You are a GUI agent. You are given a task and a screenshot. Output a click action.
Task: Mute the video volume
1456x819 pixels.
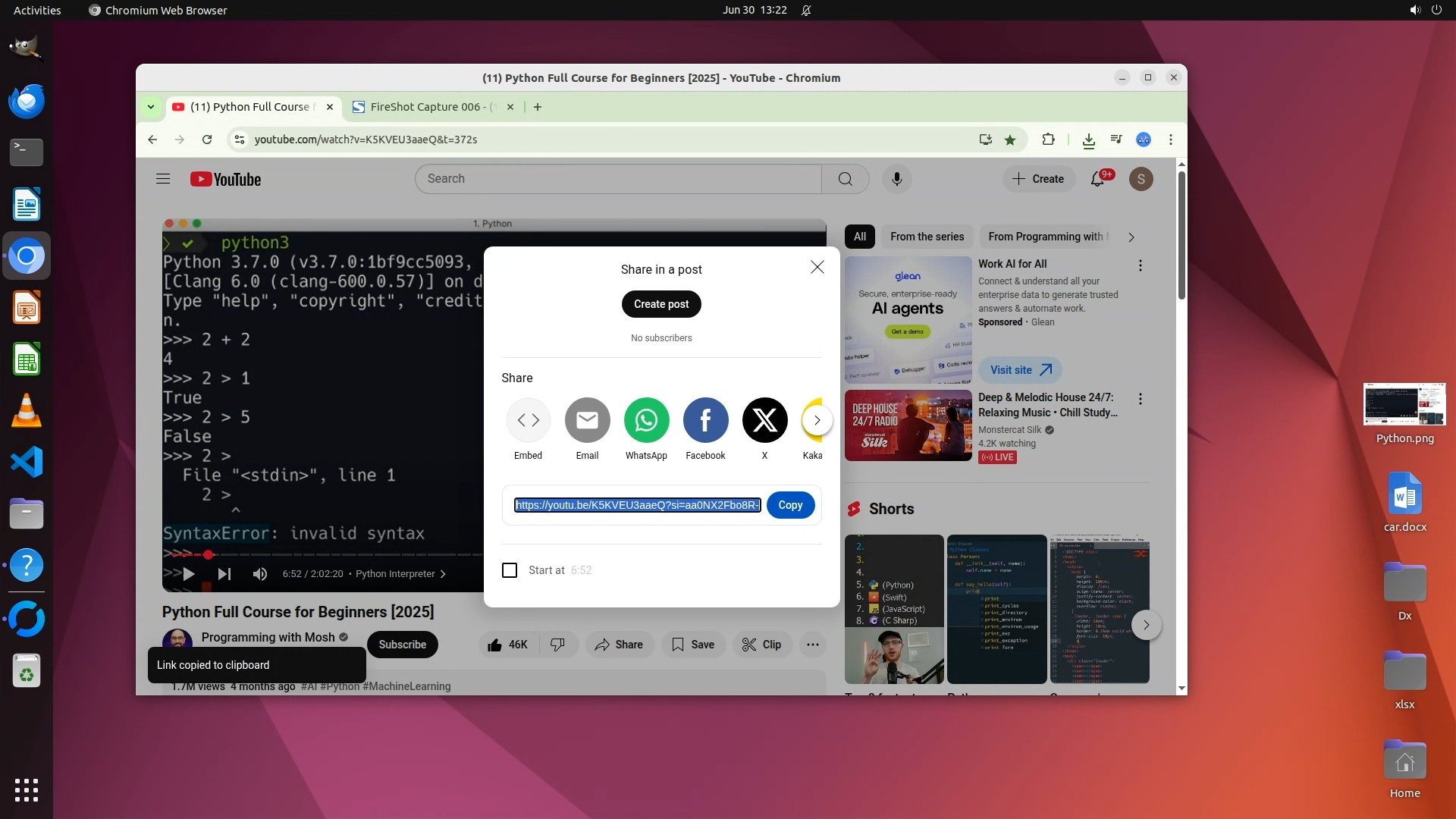[x=260, y=574]
